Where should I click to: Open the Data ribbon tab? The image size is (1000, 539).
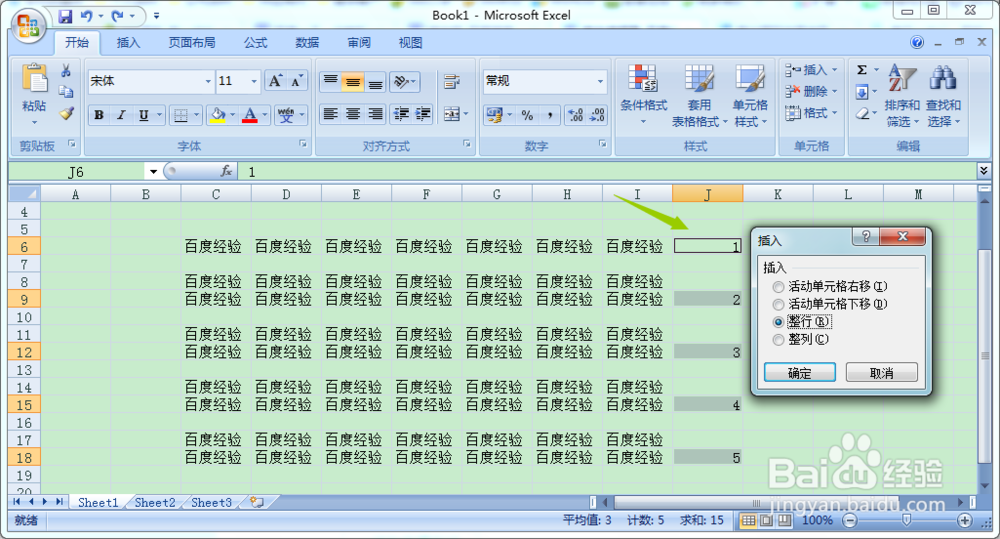tap(307, 43)
